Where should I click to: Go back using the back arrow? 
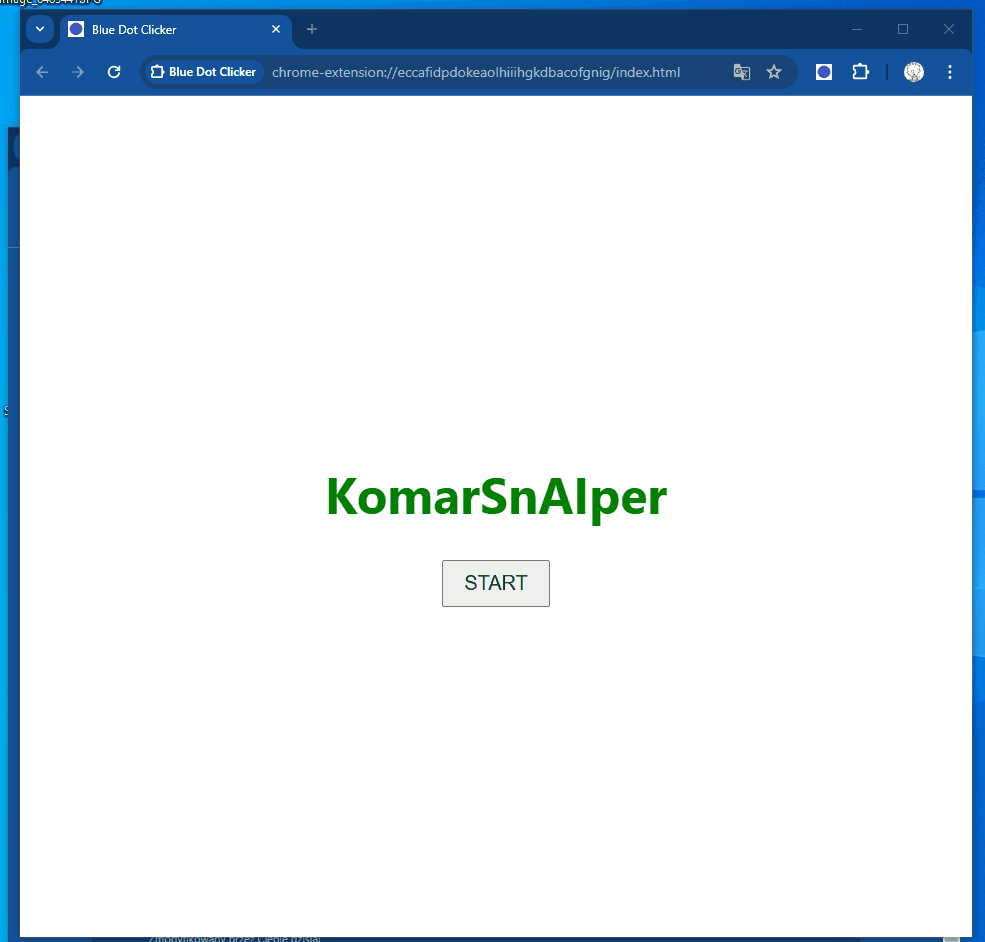pos(42,72)
